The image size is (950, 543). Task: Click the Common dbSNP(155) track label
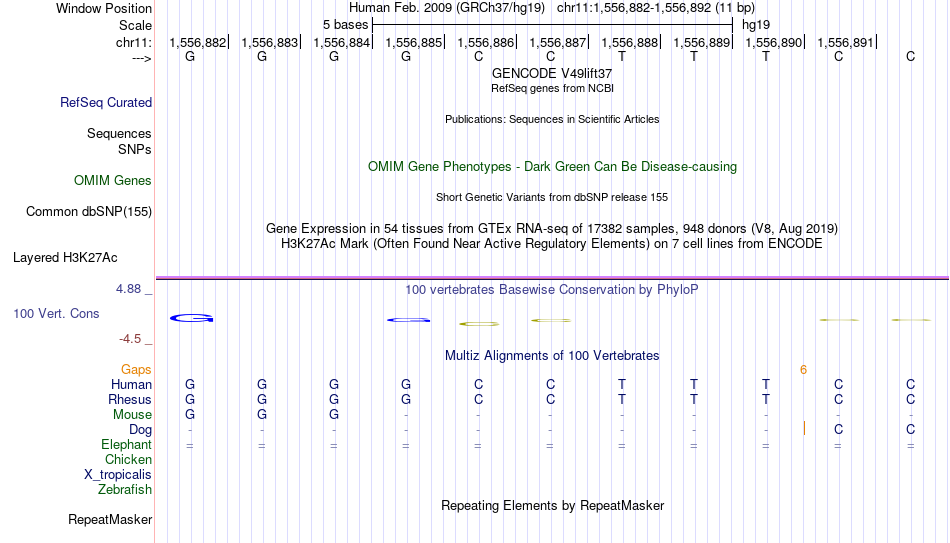[x=88, y=212]
